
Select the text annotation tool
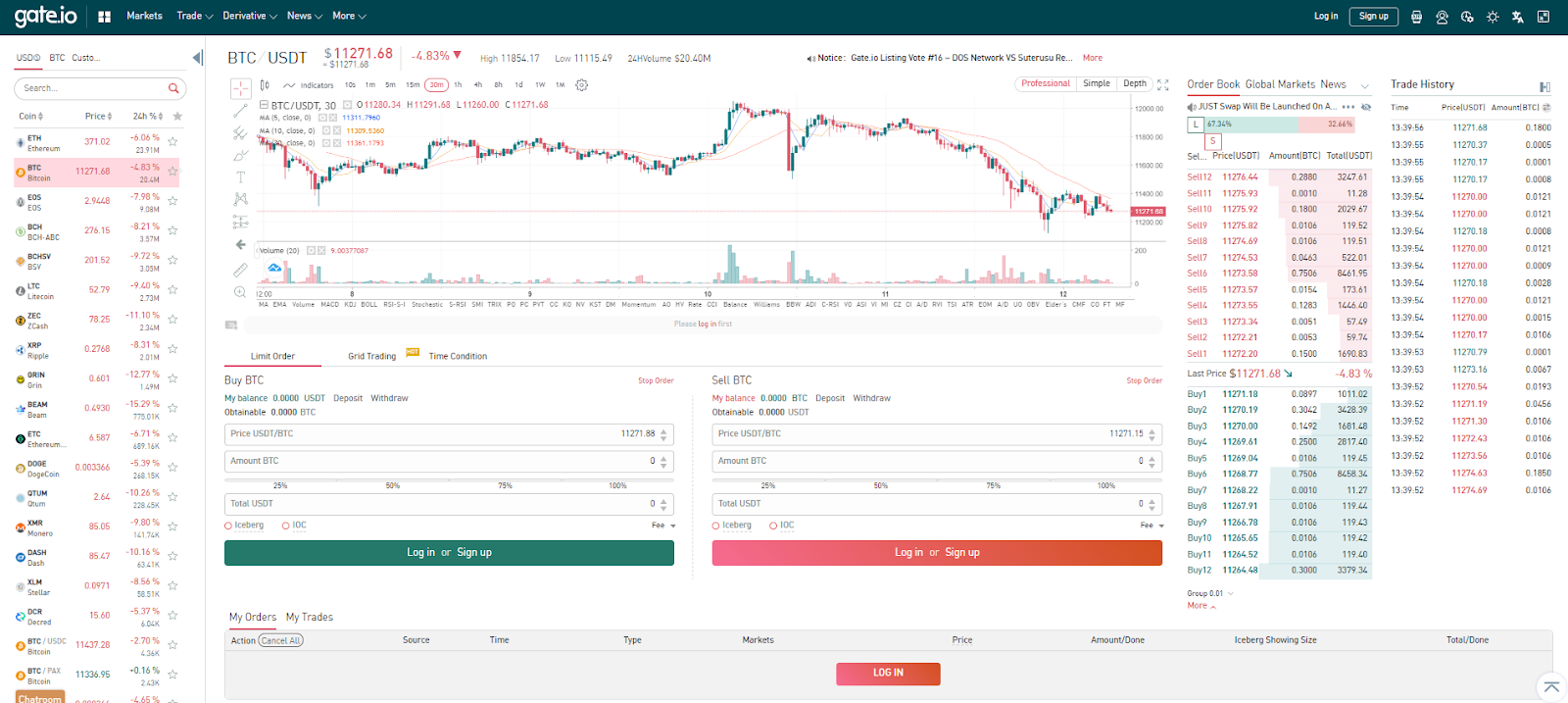coord(240,177)
